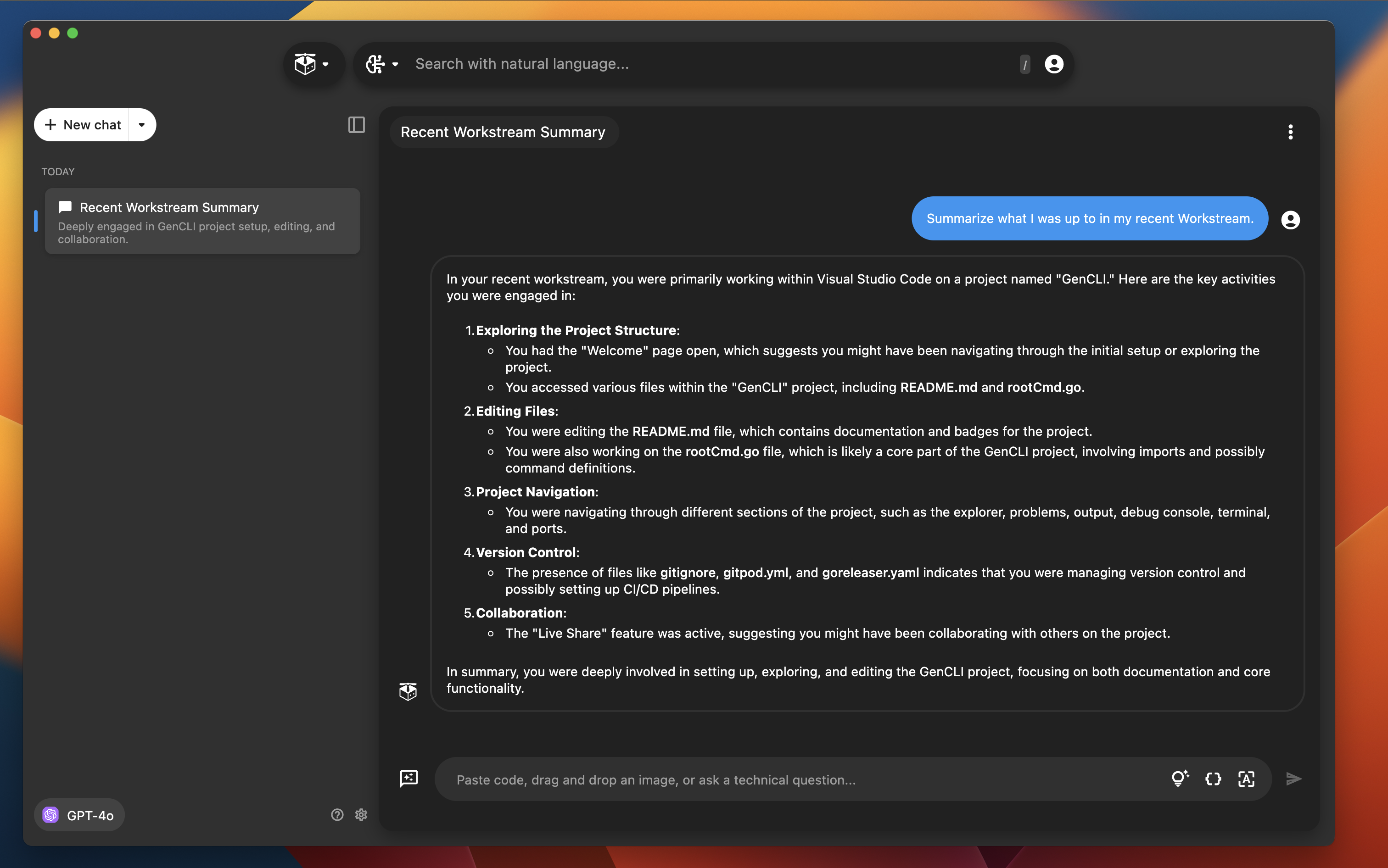Click the message input field
The image size is (1388, 868).
[746, 779]
